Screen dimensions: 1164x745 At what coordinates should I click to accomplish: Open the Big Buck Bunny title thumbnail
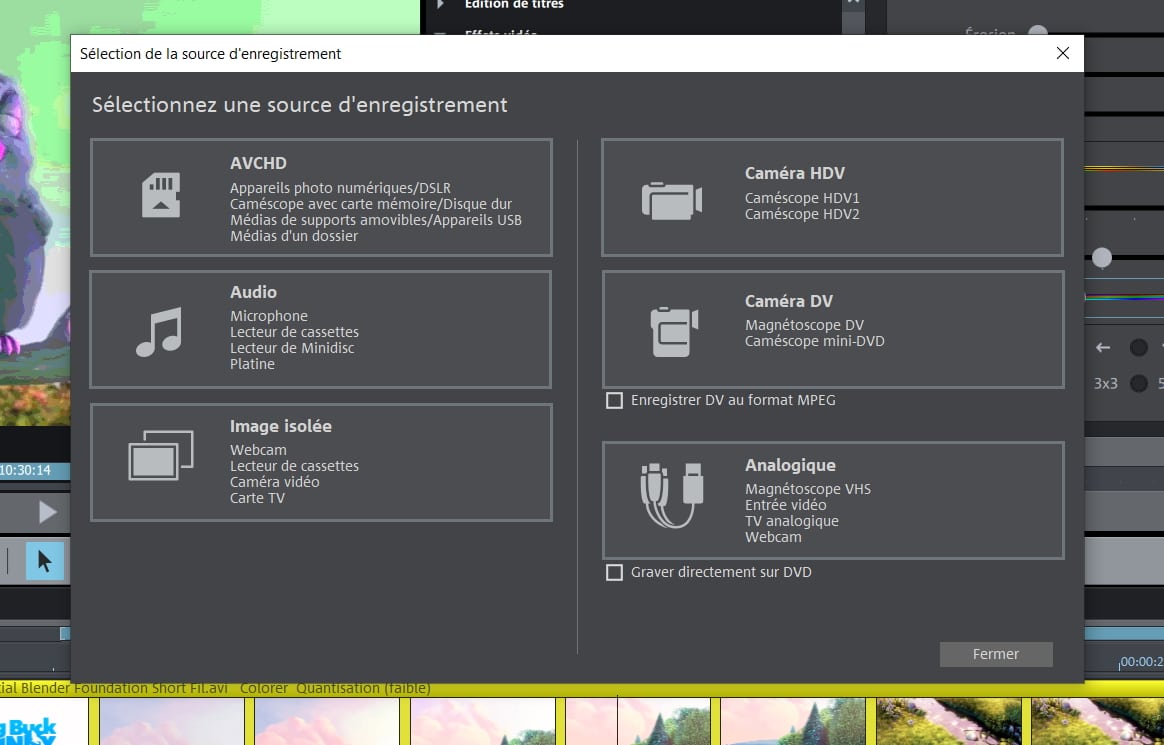[x=45, y=721]
